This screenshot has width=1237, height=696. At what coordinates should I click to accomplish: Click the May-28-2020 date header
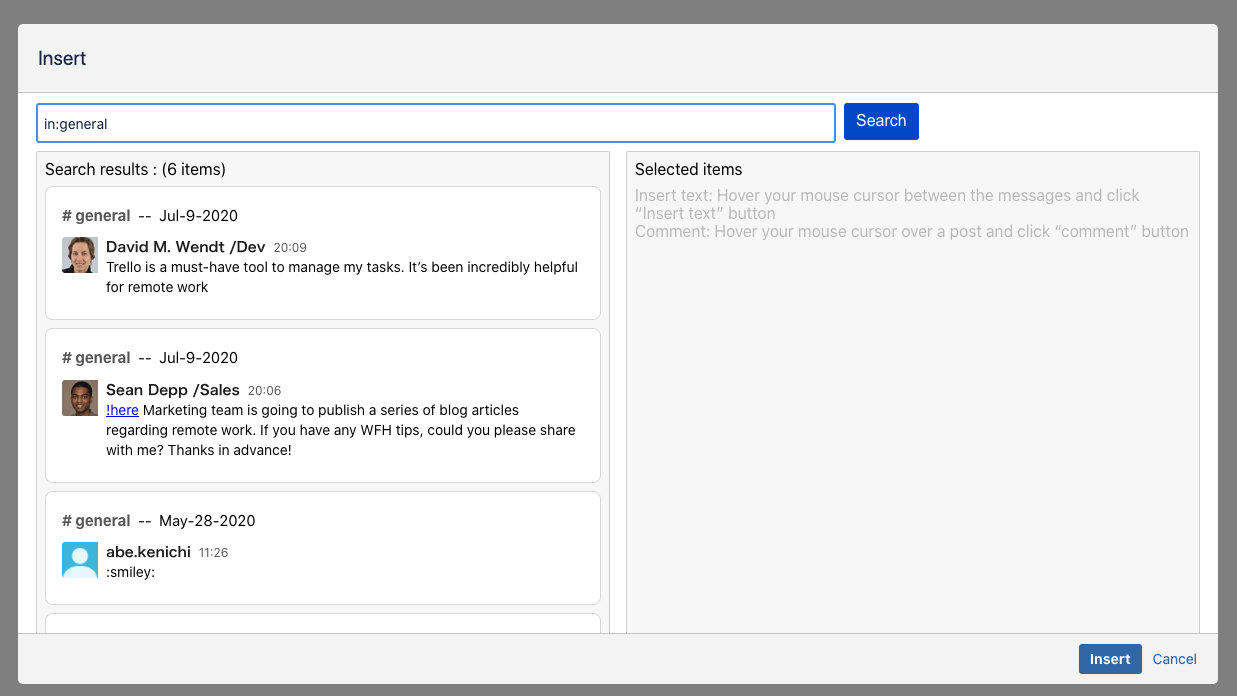tap(207, 521)
